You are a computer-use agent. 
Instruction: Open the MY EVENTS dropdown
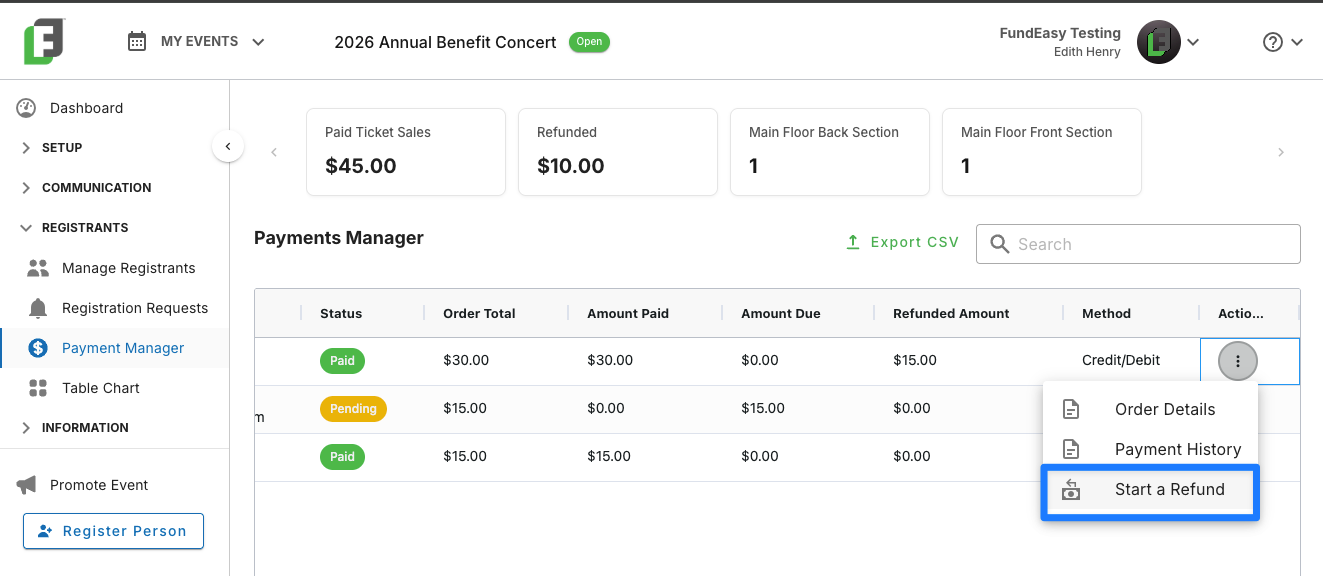tap(196, 42)
